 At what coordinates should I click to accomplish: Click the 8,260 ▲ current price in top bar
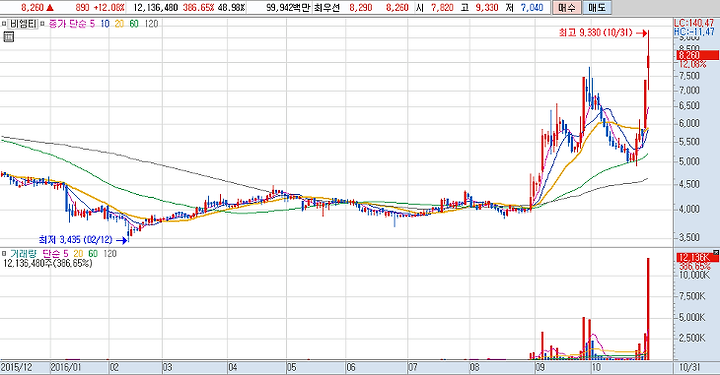point(37,8)
